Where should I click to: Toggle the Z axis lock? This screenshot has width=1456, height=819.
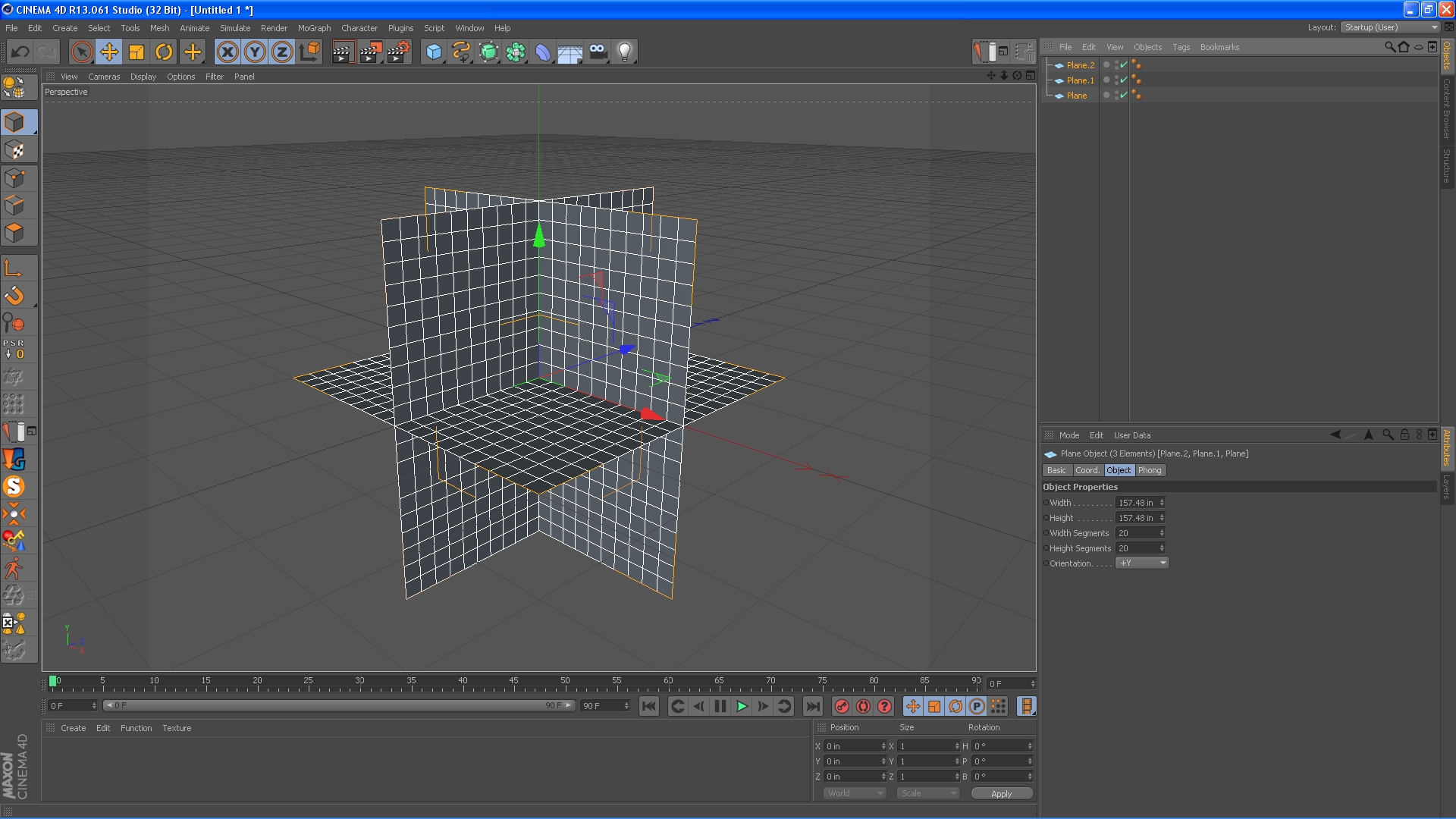281,52
